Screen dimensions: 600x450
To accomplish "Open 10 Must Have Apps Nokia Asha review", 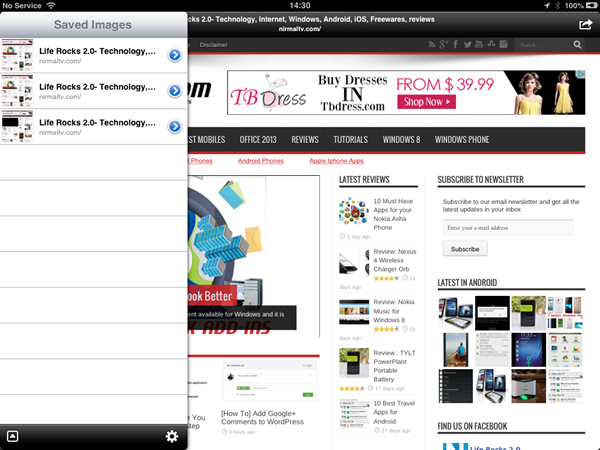I will 393,214.
